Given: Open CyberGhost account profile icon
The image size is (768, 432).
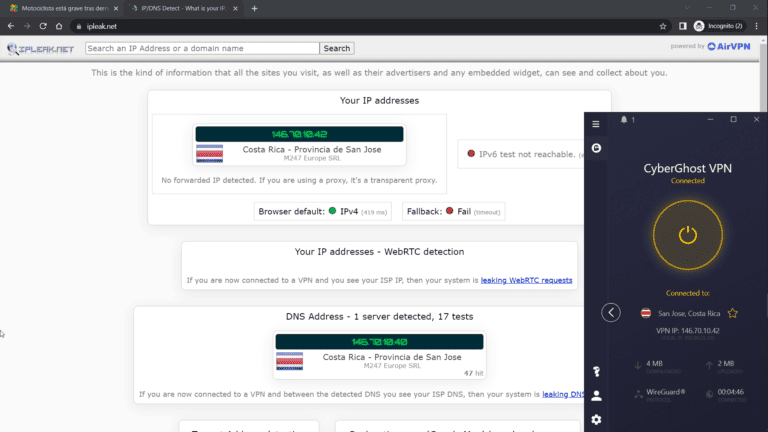Looking at the screenshot, I should [x=596, y=396].
